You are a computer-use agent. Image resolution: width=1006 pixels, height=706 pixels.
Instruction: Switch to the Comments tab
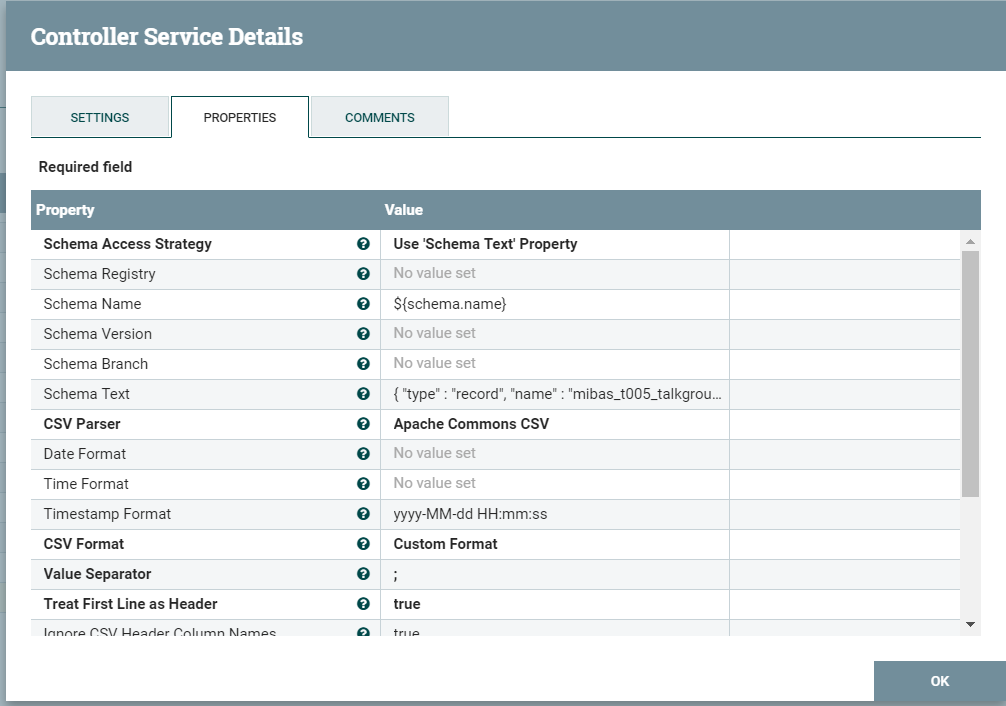point(379,117)
